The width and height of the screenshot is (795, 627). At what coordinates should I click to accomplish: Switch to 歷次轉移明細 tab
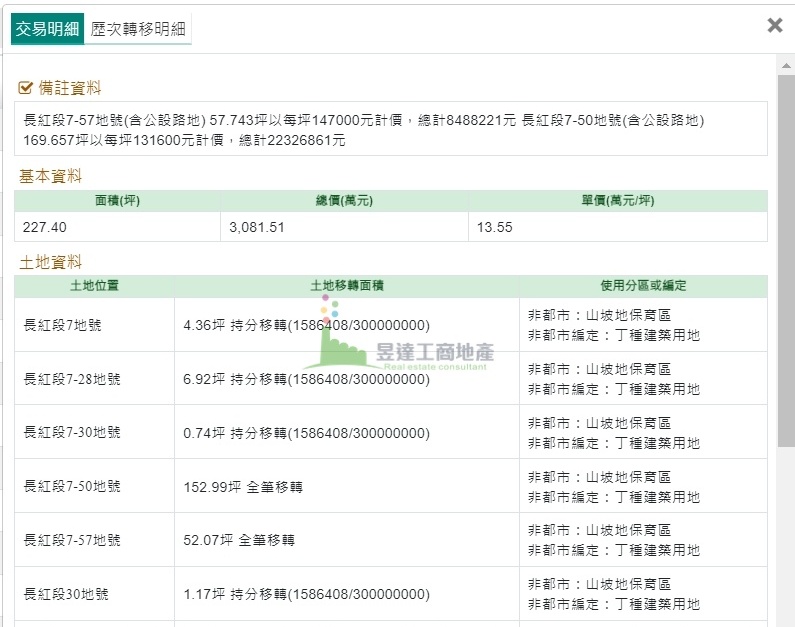coord(138,29)
